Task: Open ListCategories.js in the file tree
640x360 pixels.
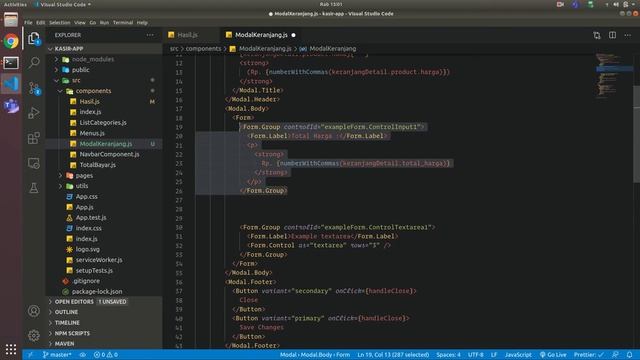Action: click(x=103, y=122)
